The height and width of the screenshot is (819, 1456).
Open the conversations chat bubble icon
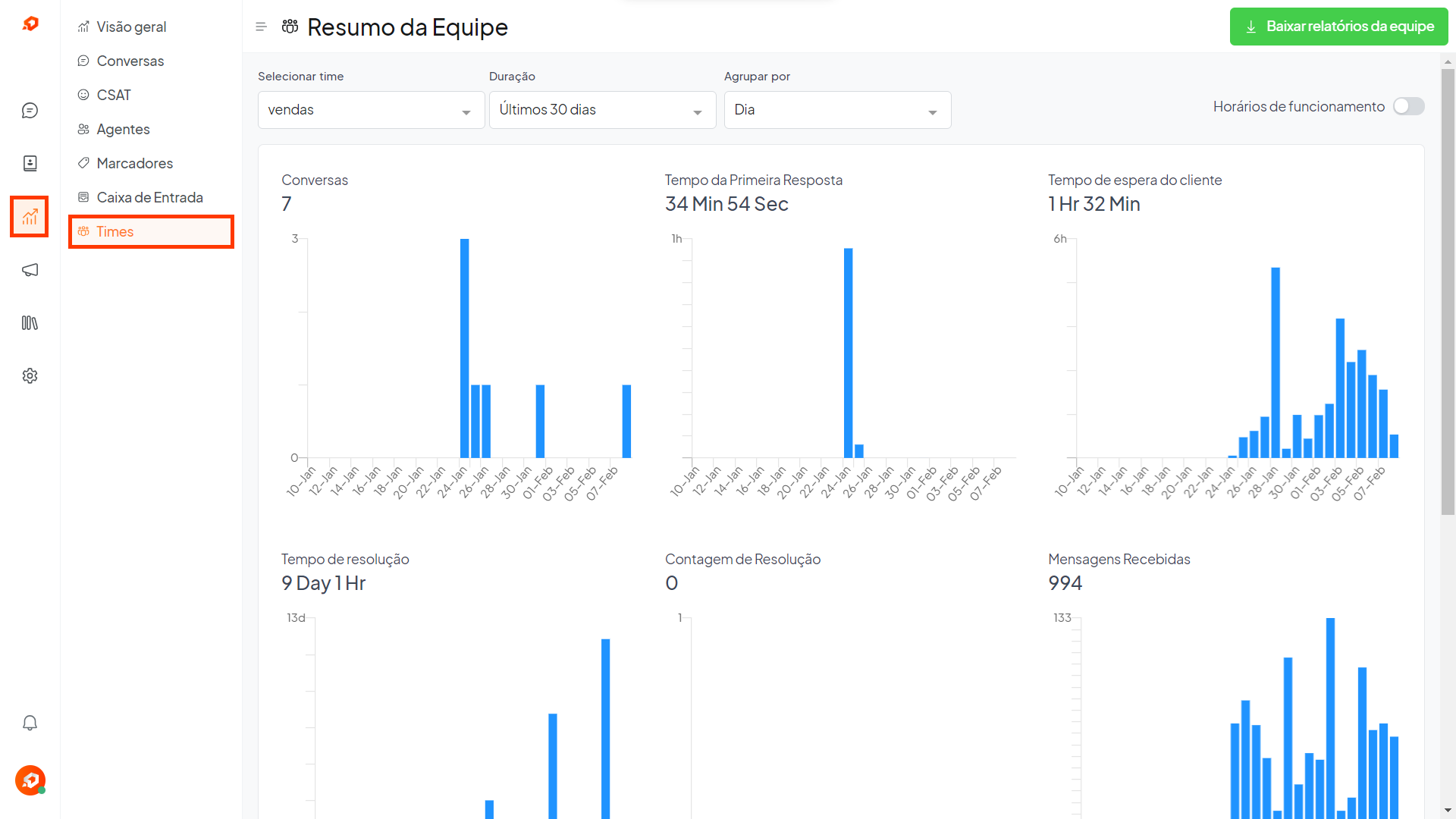click(30, 111)
